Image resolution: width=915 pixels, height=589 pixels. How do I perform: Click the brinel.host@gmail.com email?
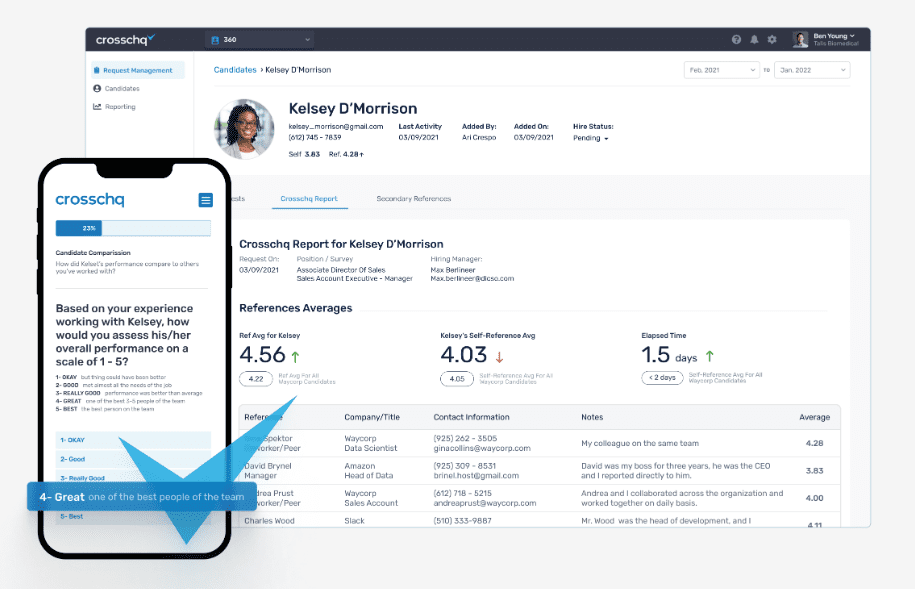click(x=476, y=476)
